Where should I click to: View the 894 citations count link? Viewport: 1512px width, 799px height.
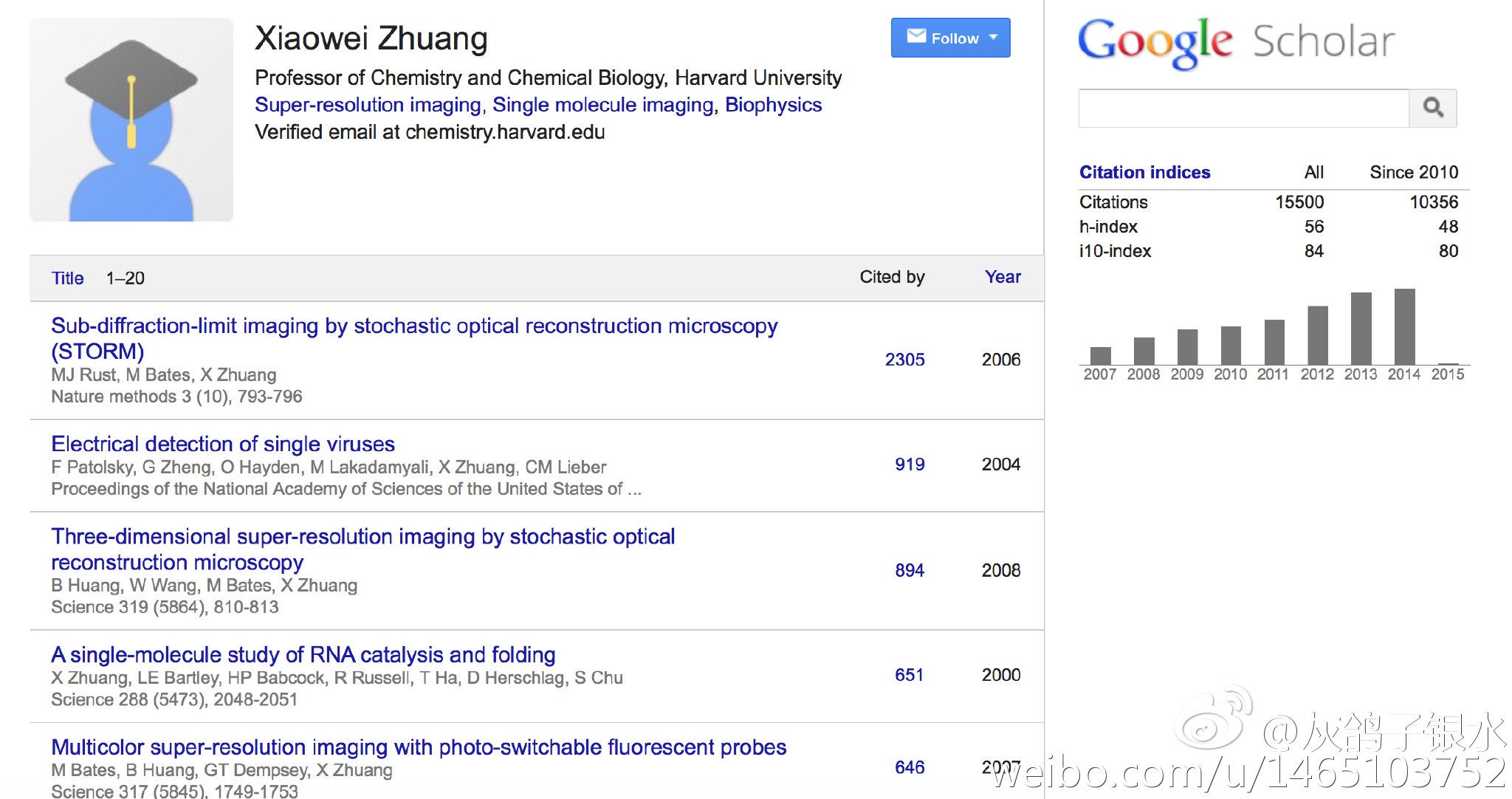pos(910,570)
